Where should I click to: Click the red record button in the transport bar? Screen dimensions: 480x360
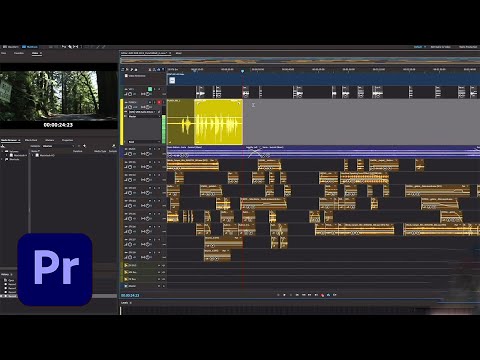(322, 295)
